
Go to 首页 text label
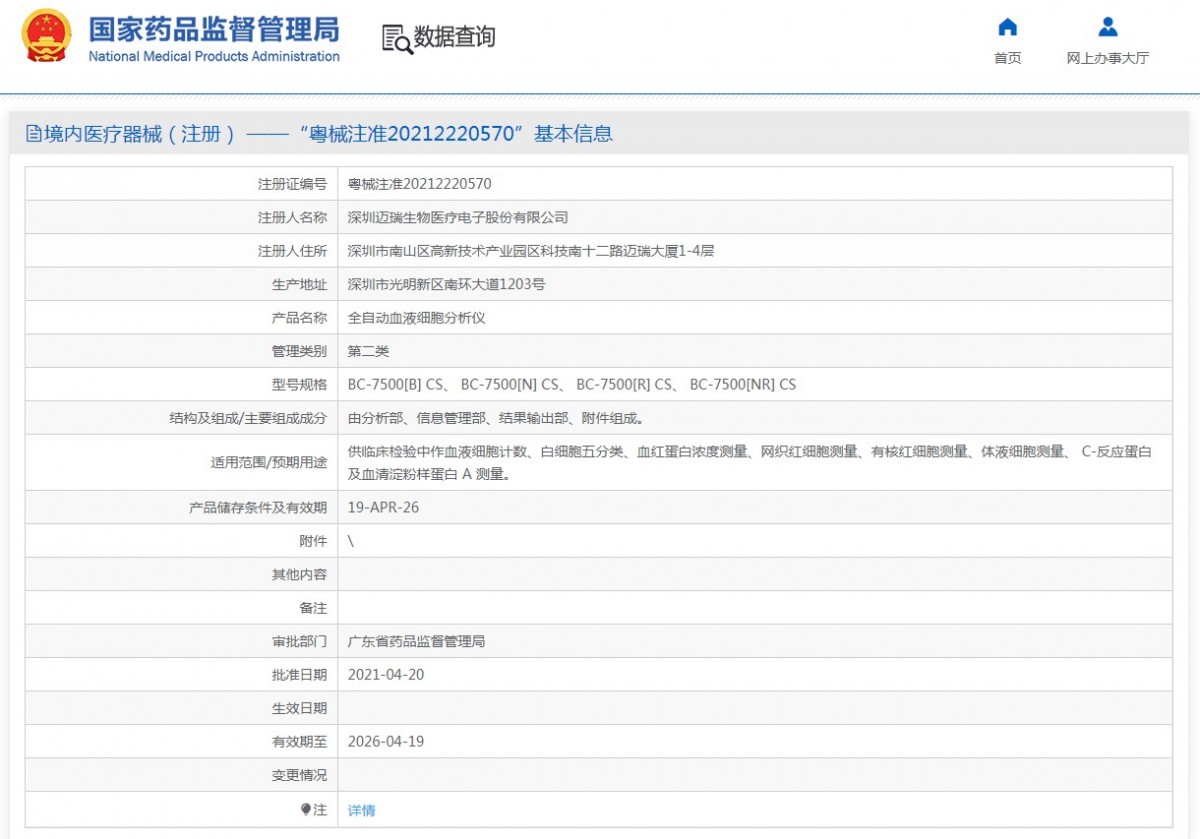(1007, 58)
